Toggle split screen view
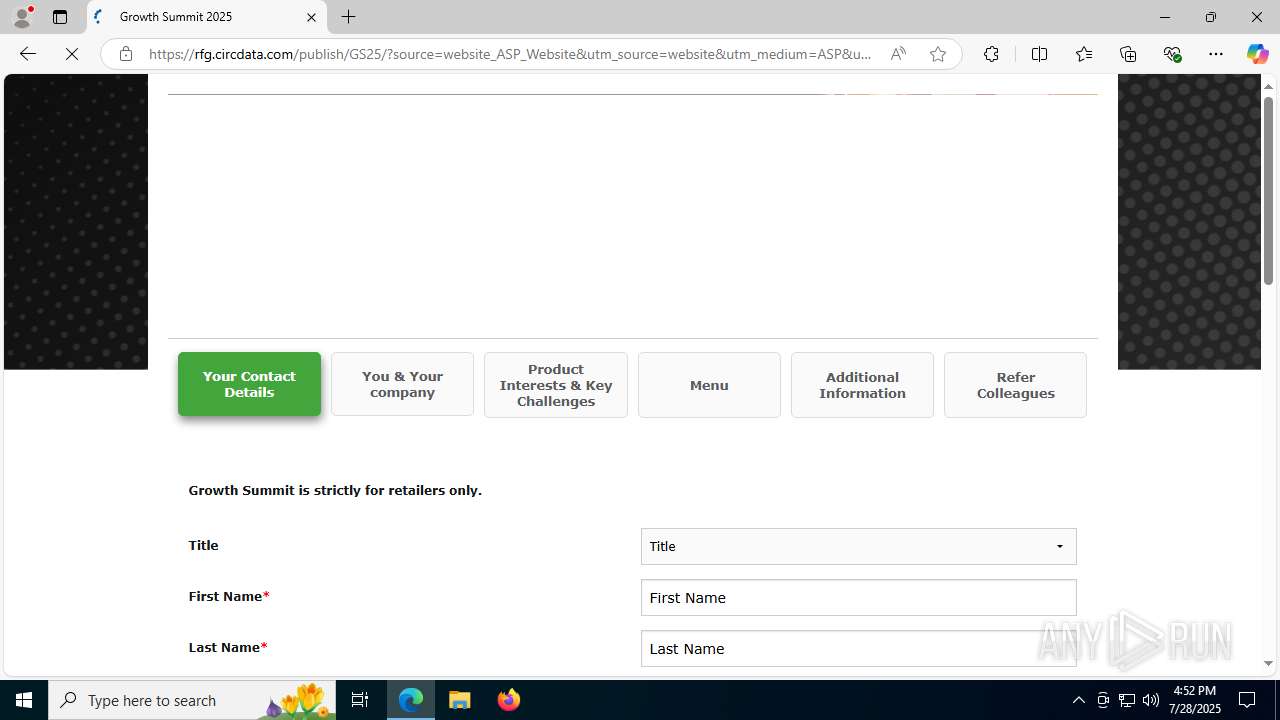The height and width of the screenshot is (720, 1280). tap(1039, 54)
